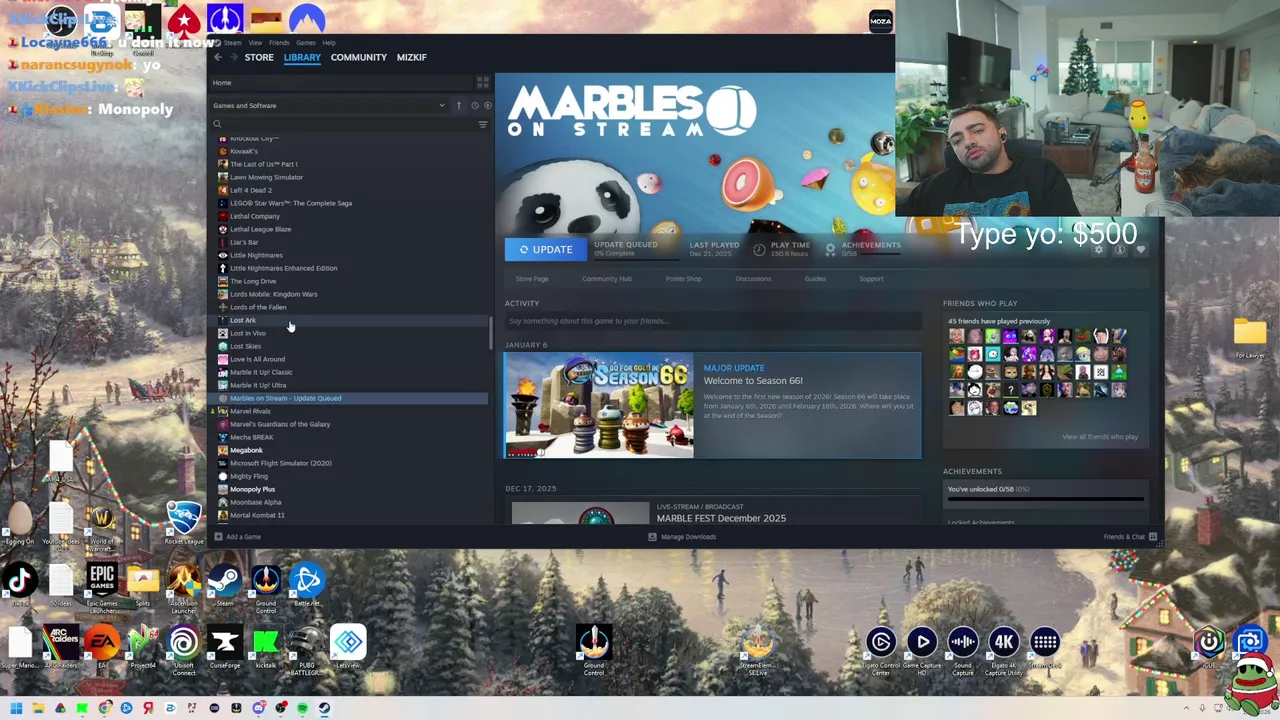Viewport: 1280px width, 720px height.
Task: Click the blue UPDATE button
Action: pos(545,249)
